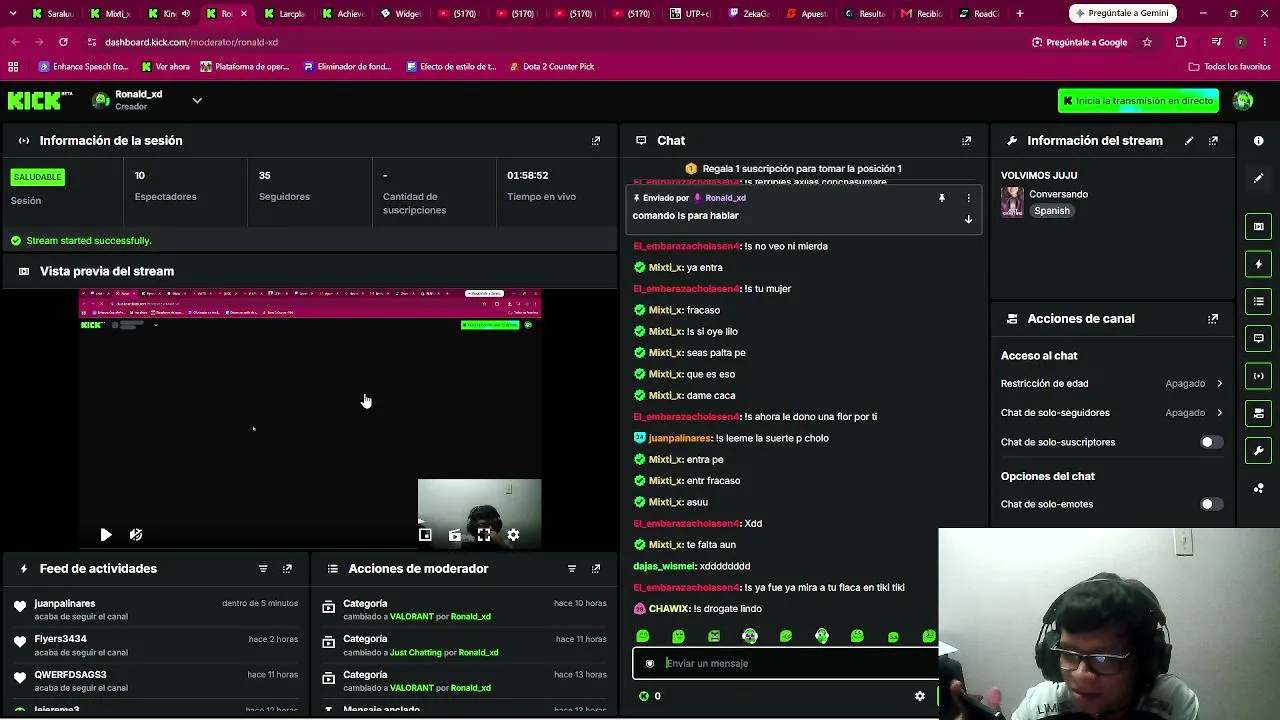Viewport: 1280px width, 720px height.
Task: Pick the angry square emote
Action: click(714, 636)
